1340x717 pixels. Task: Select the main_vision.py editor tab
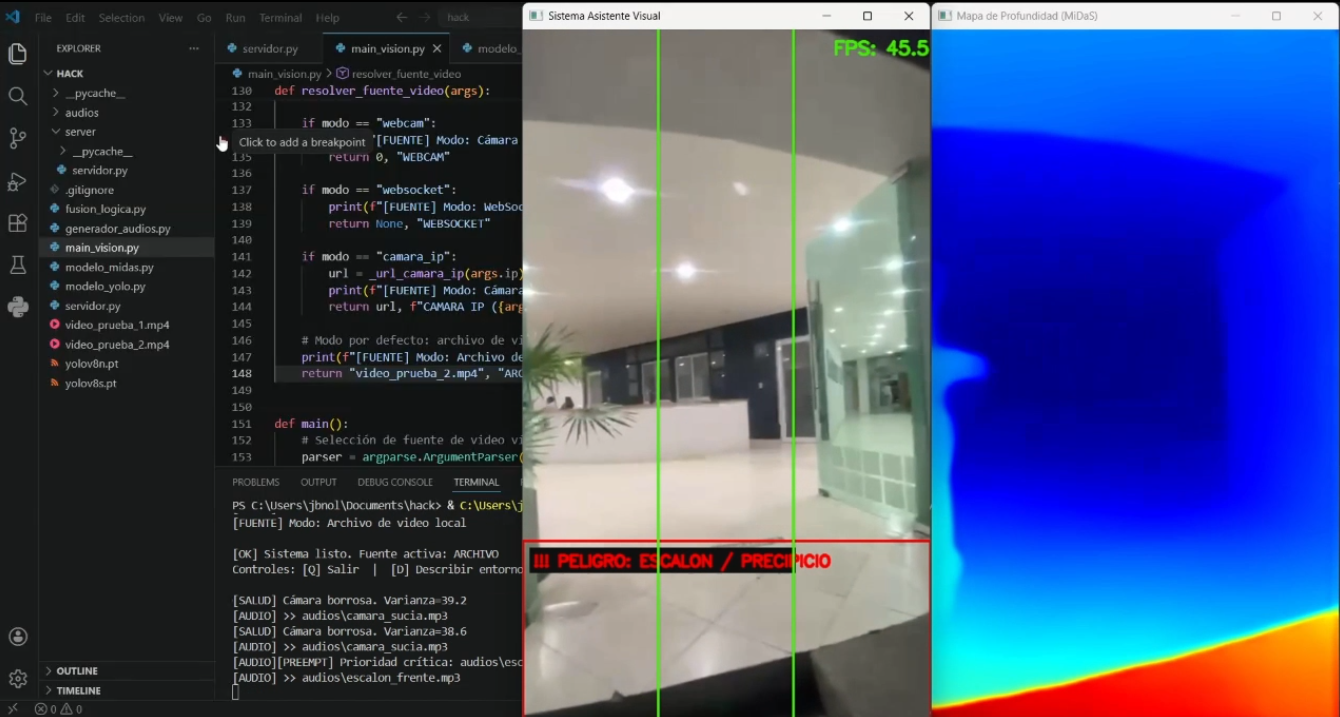(x=387, y=48)
